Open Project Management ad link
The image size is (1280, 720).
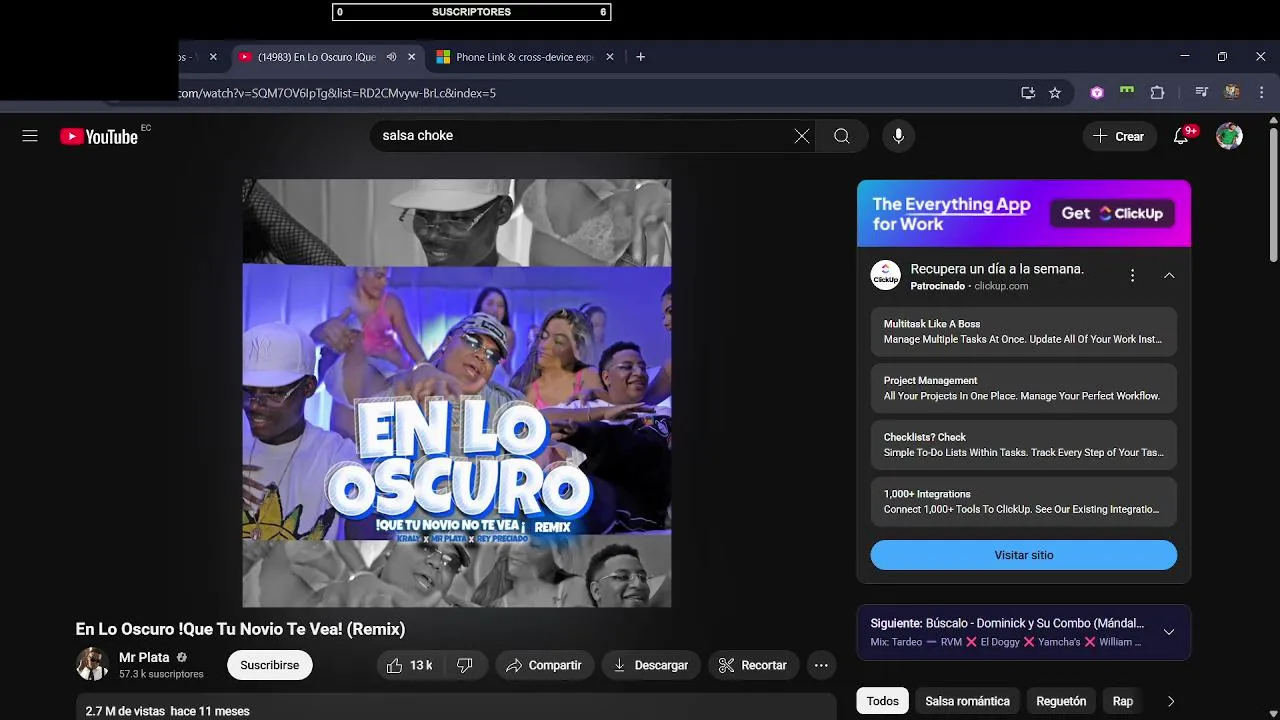coord(1024,388)
